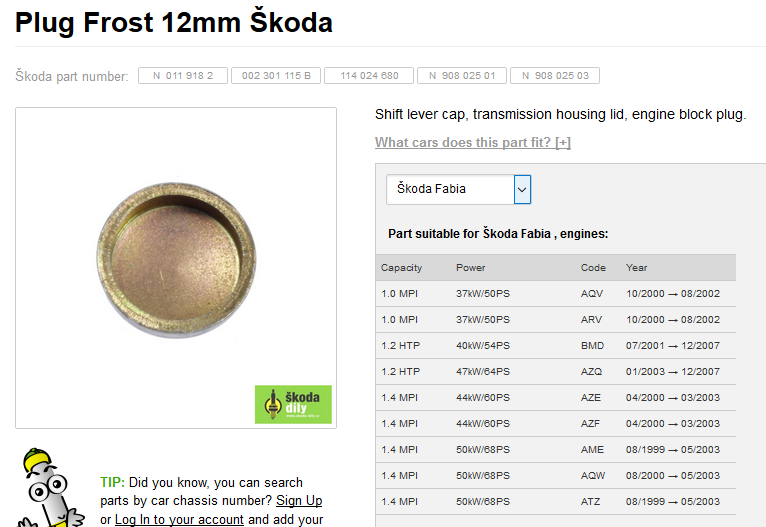Click the škoda díly logo watermark
Screen dimensions: 766x527
click(293, 404)
